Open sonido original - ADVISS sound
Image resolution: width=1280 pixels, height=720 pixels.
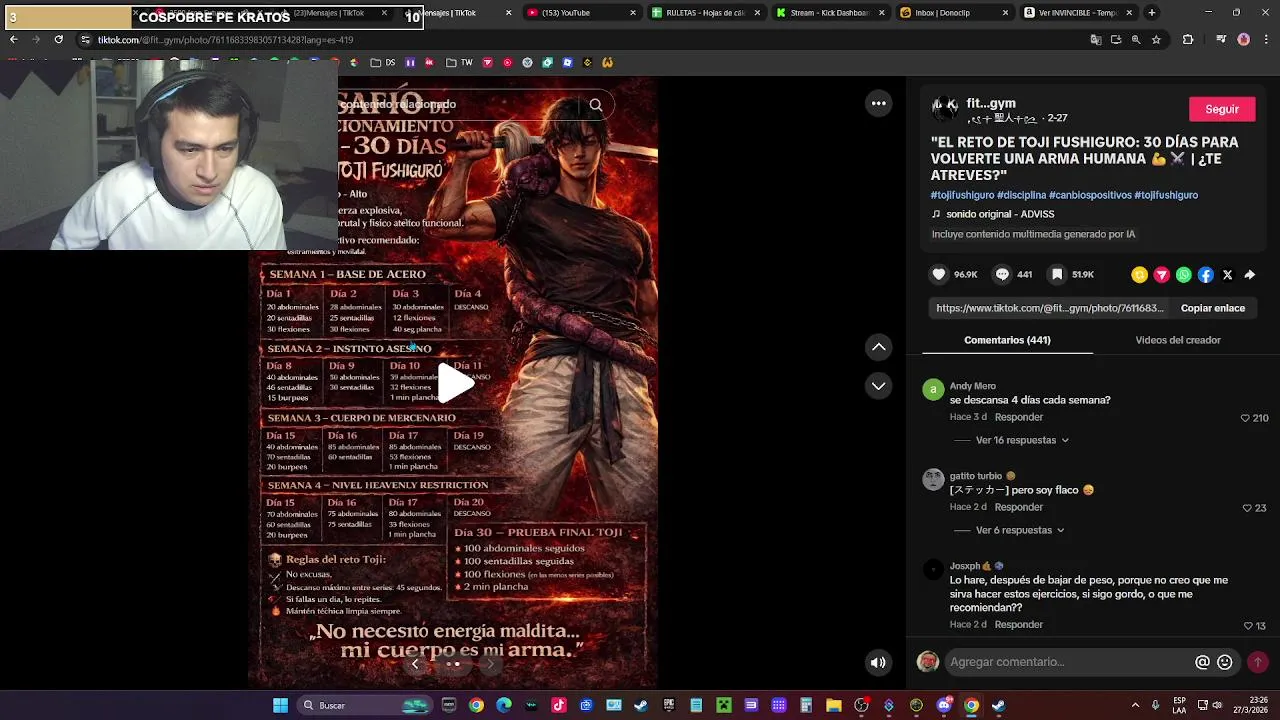coord(1000,214)
